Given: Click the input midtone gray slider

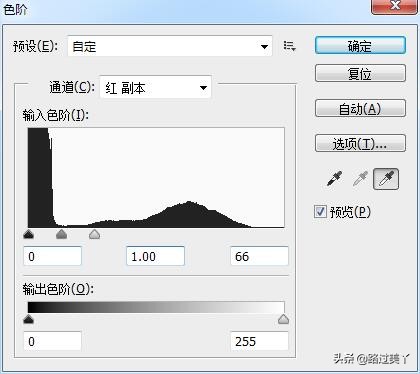Looking at the screenshot, I should click(x=61, y=234).
